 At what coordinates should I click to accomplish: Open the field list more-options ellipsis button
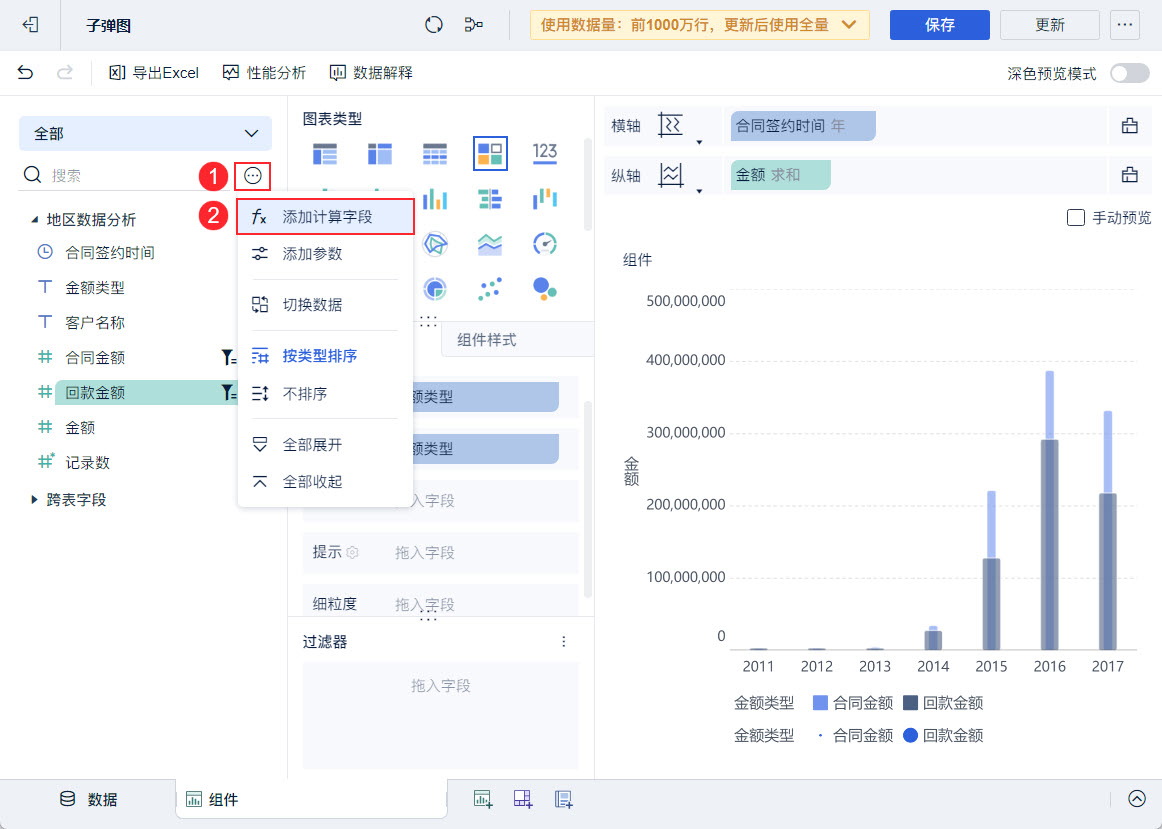tap(253, 176)
